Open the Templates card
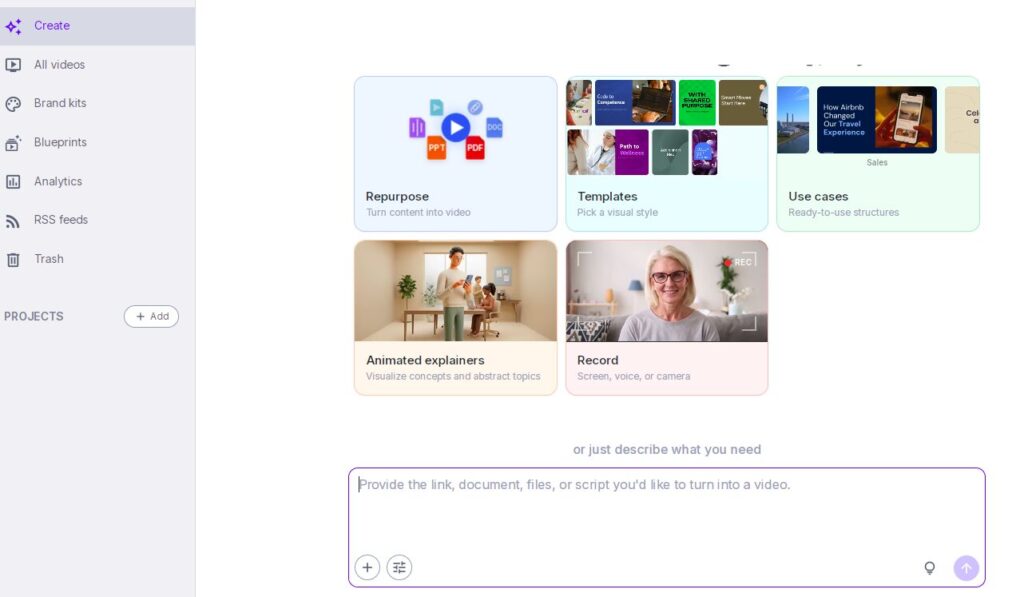This screenshot has width=1024, height=597. 667,154
